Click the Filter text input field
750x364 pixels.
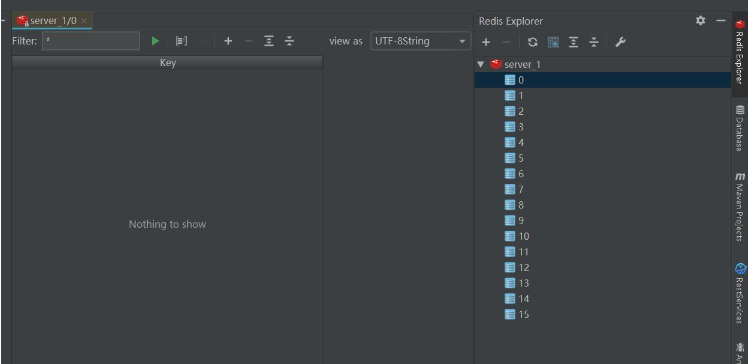(91, 41)
